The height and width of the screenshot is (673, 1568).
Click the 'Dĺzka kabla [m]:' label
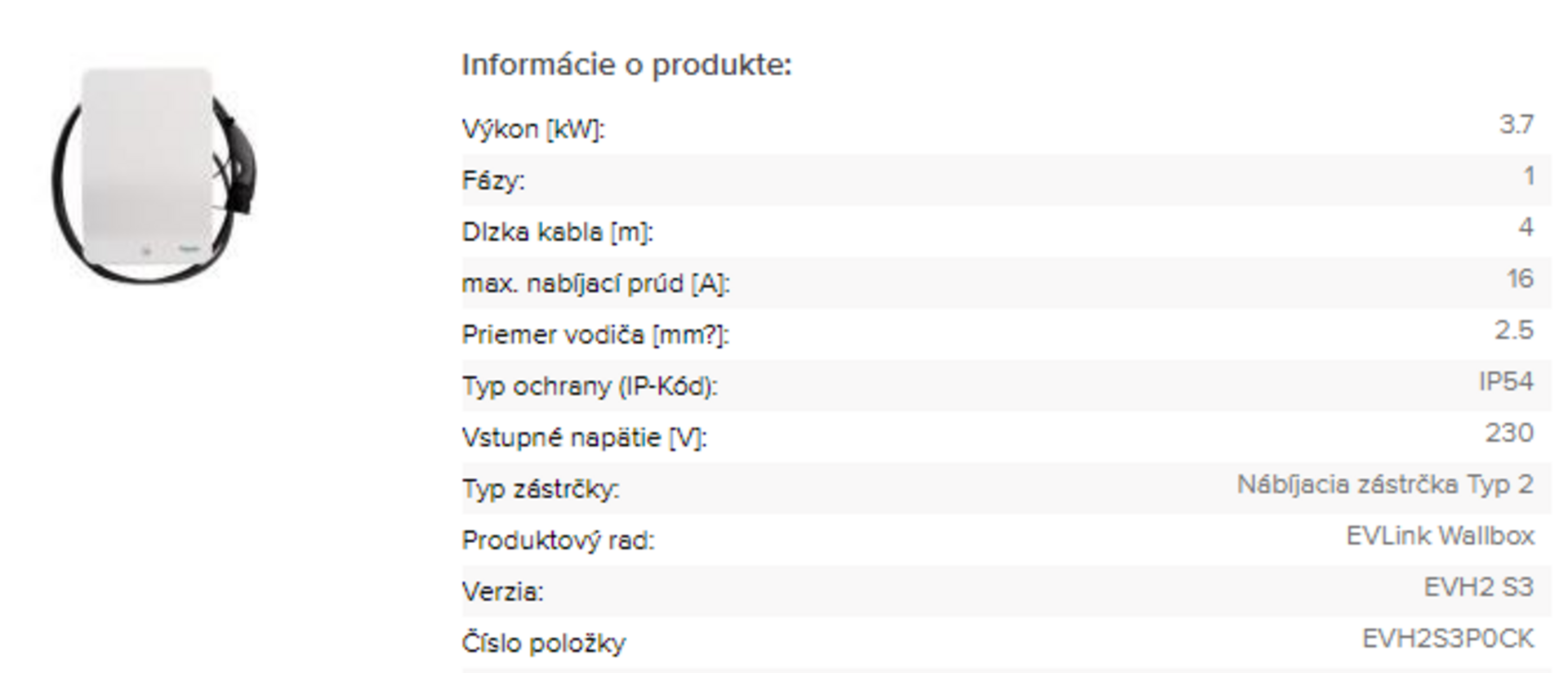pyautogui.click(x=558, y=232)
